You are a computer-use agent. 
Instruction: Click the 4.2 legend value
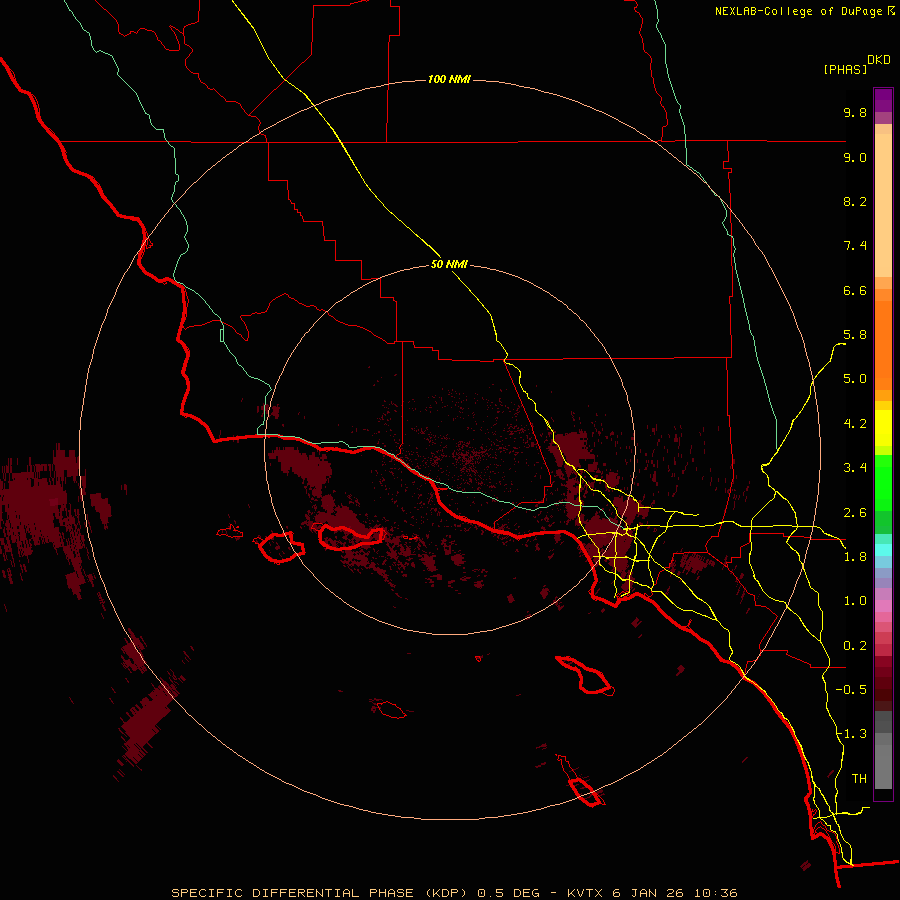(x=855, y=424)
